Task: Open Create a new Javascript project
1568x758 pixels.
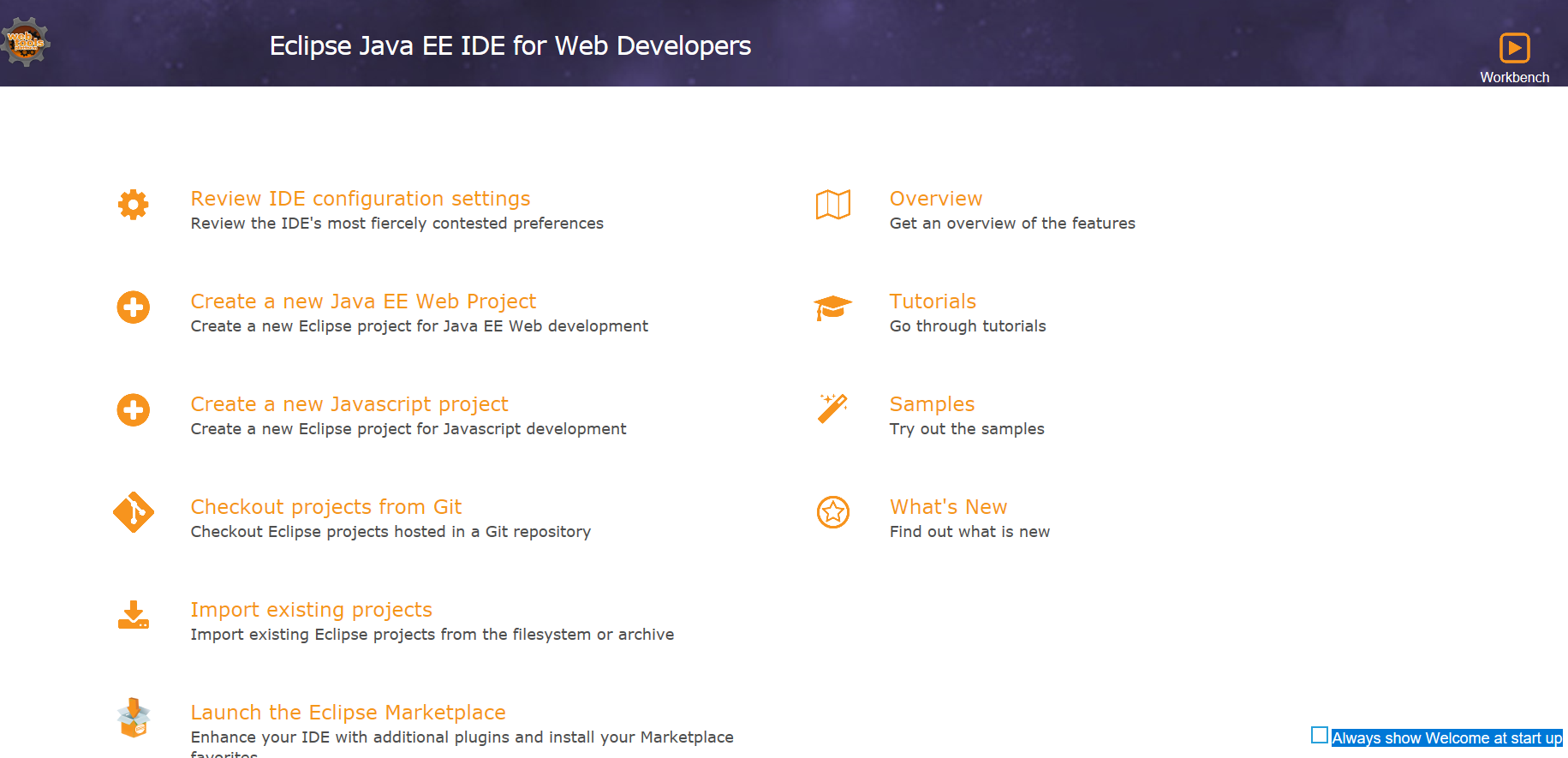Action: tap(349, 404)
